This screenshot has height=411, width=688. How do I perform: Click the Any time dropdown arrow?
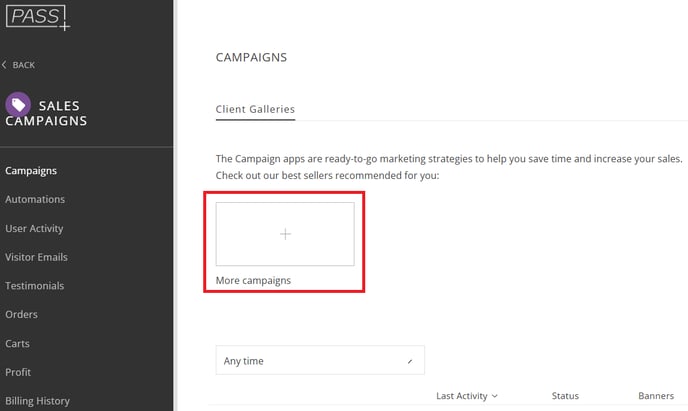tap(410, 361)
